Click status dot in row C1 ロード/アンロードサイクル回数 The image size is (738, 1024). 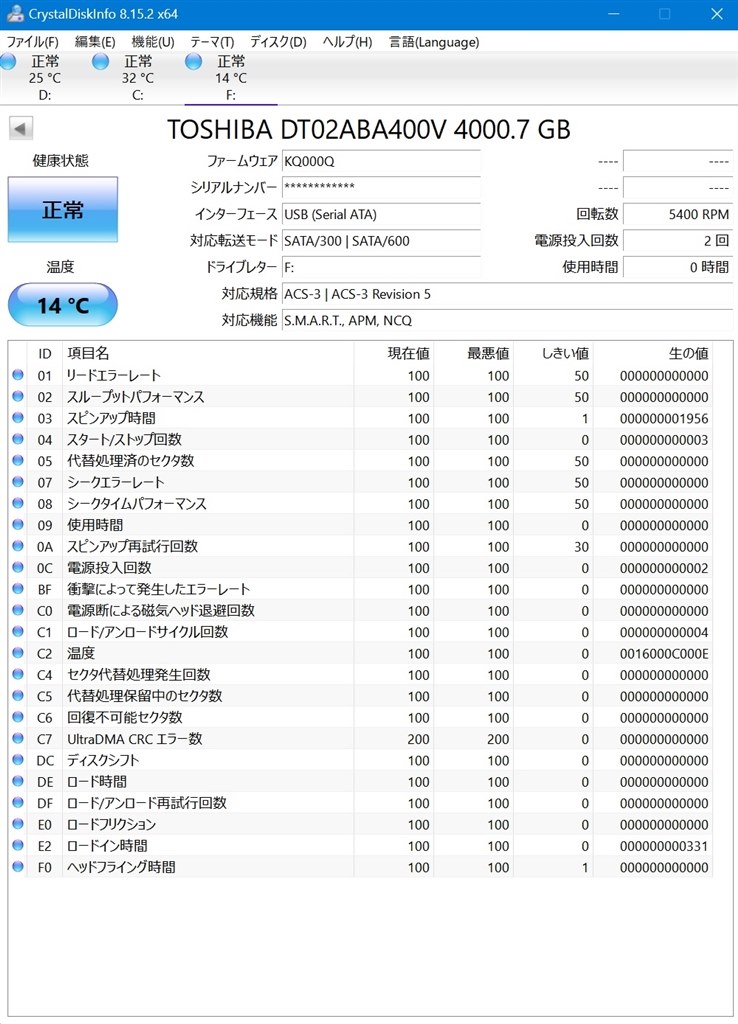pos(18,632)
